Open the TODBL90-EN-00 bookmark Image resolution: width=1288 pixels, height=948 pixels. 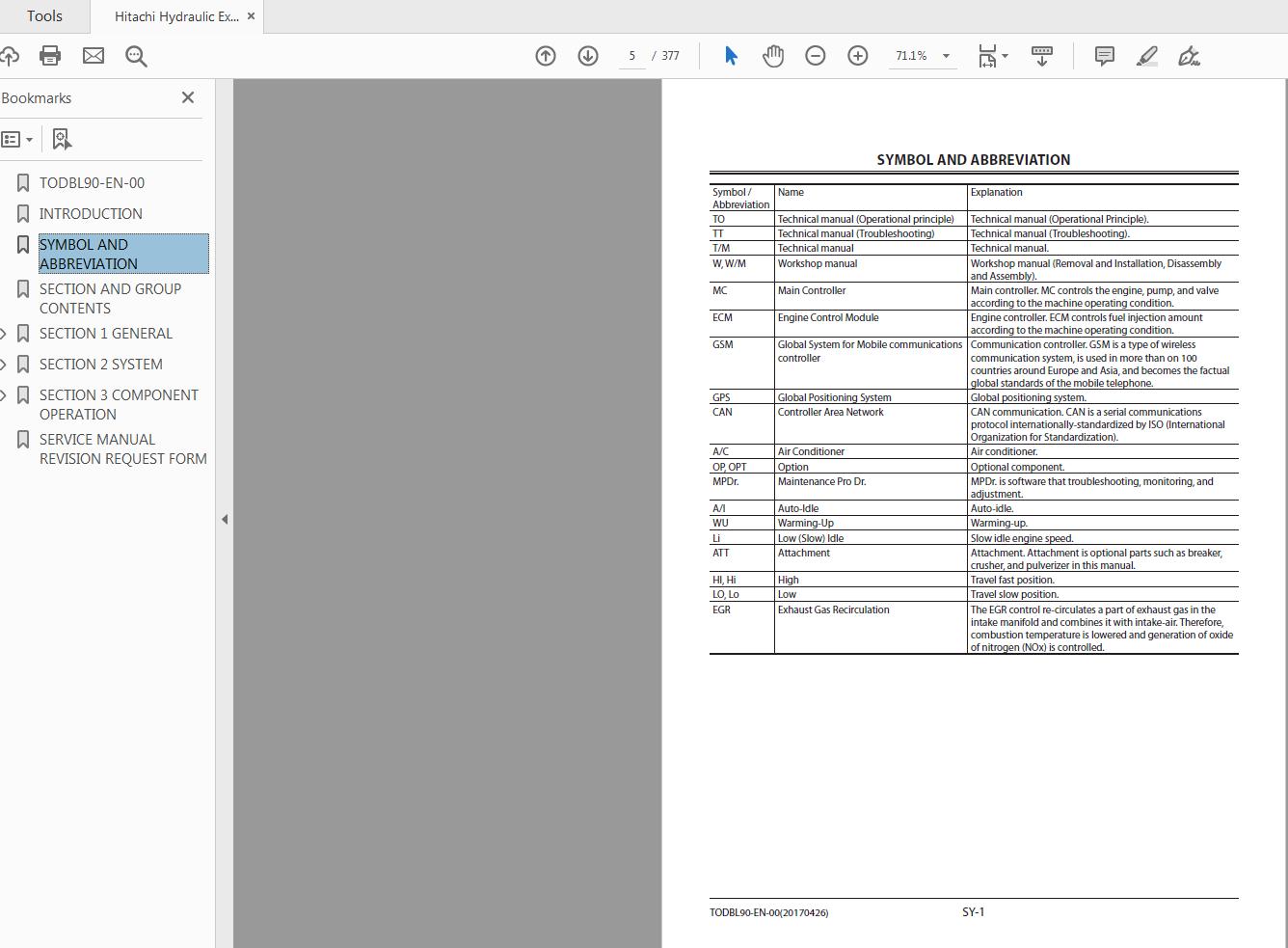(x=92, y=183)
